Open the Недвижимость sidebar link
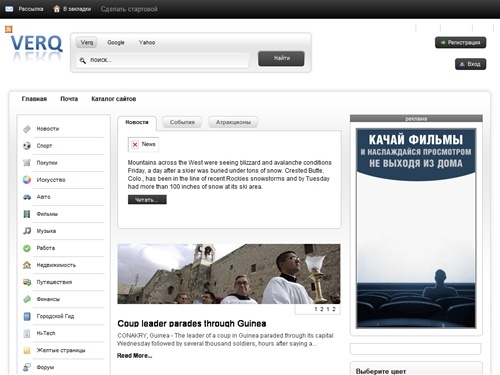 [x=56, y=265]
